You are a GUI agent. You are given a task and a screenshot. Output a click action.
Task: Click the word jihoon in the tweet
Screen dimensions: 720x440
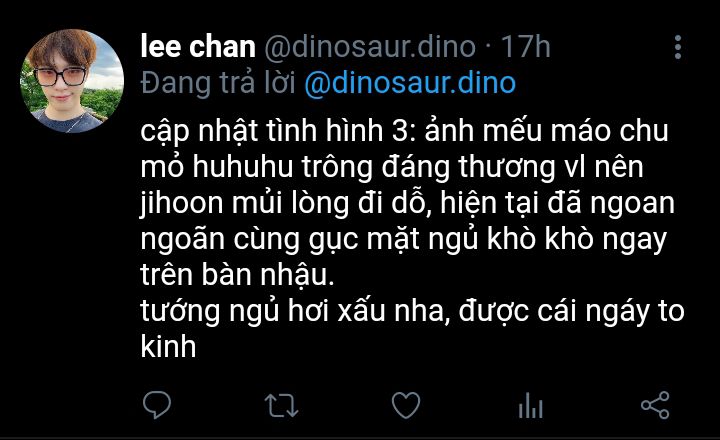pyautogui.click(x=181, y=203)
